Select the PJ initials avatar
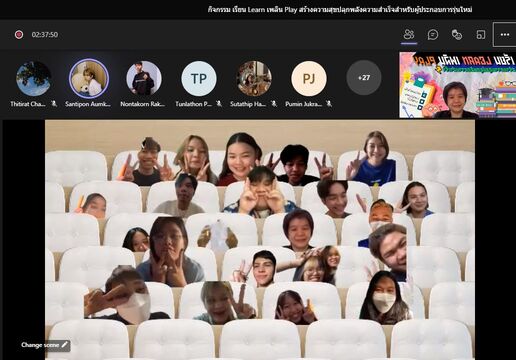Screen dimensions: 516x360 point(309,78)
